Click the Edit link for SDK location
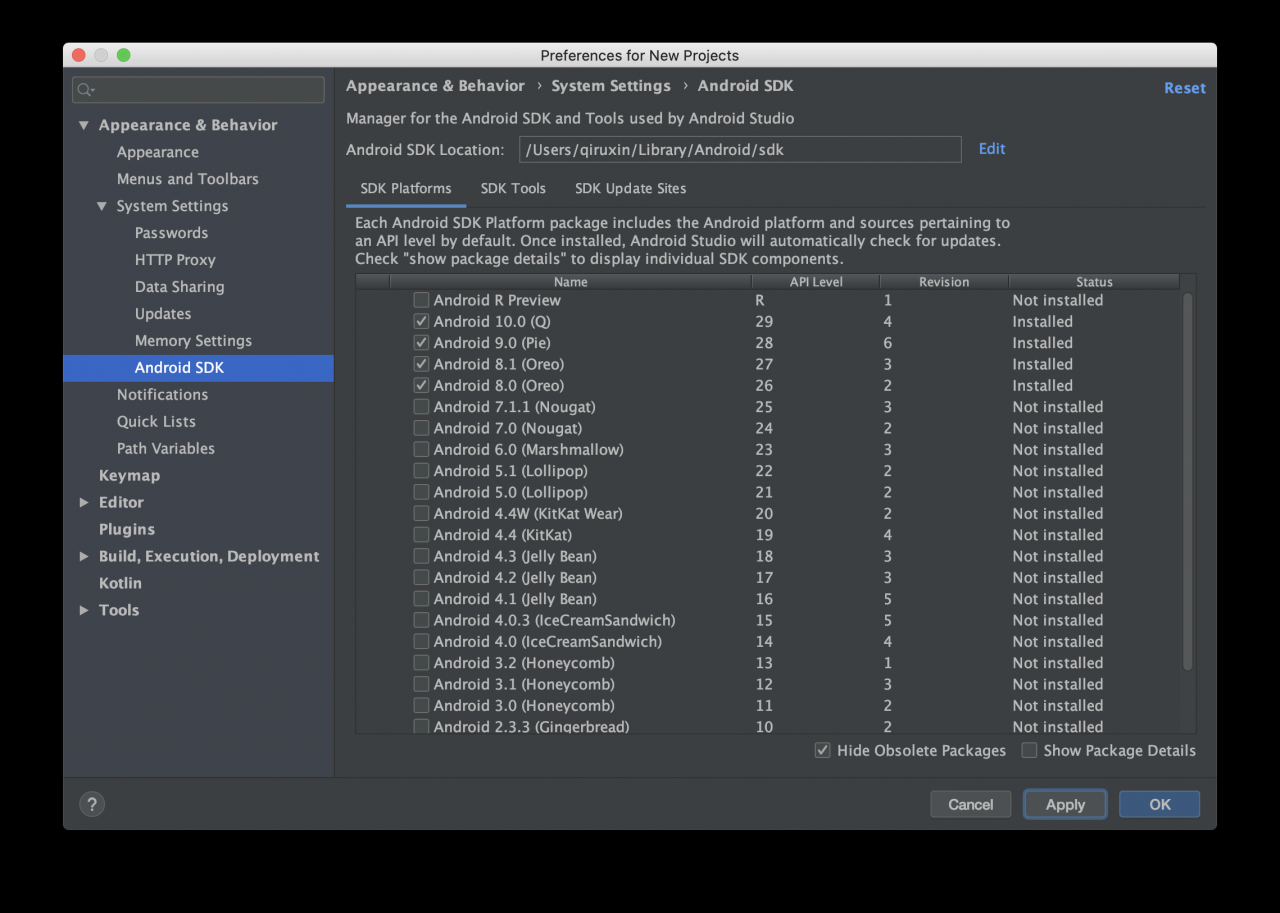Image resolution: width=1280 pixels, height=913 pixels. click(992, 149)
